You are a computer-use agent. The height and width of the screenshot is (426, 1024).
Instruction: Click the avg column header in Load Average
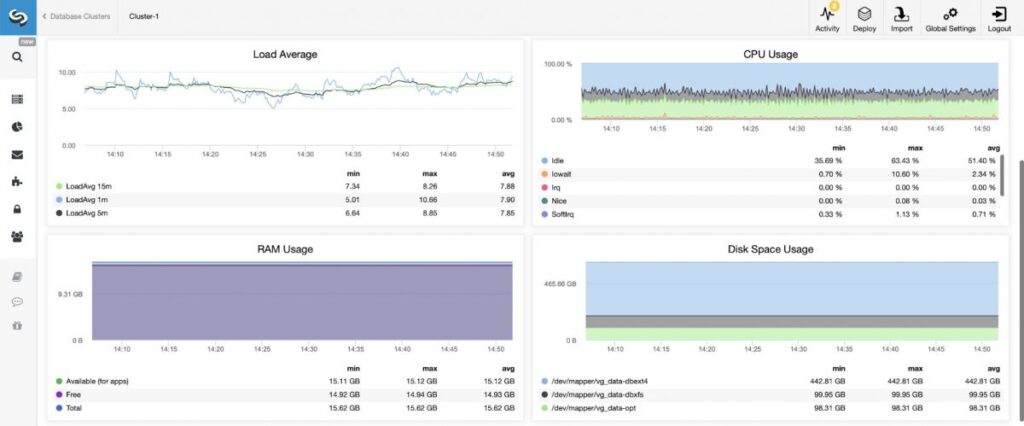pos(509,173)
